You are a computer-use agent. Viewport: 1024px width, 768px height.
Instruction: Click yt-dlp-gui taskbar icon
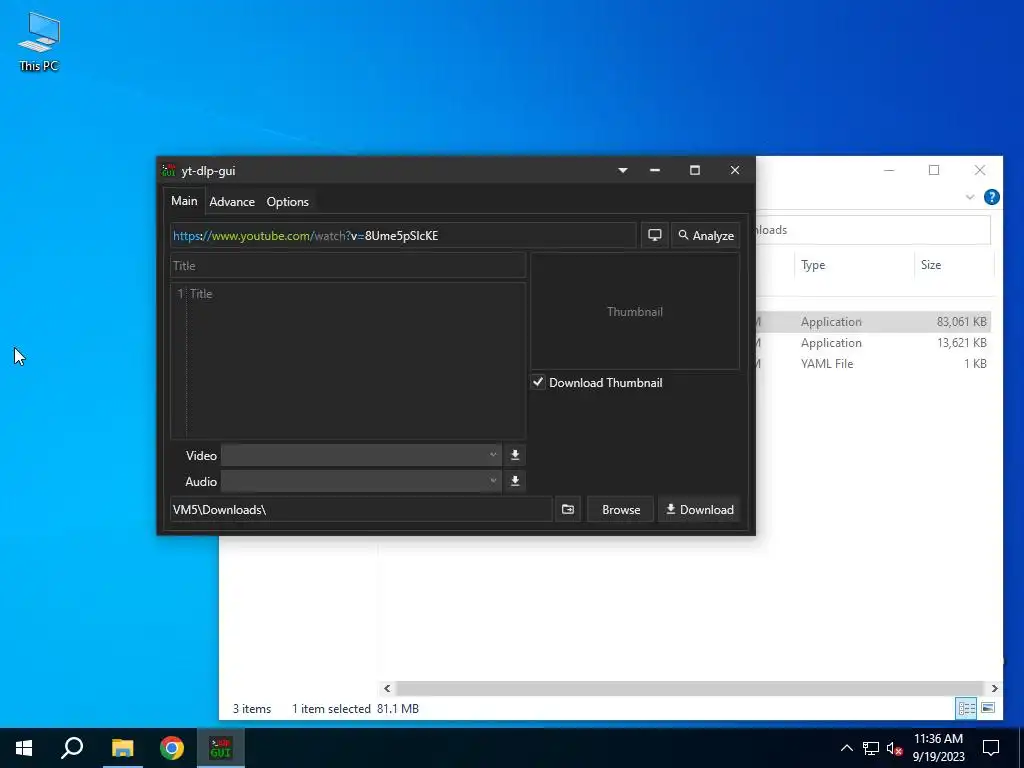point(221,748)
